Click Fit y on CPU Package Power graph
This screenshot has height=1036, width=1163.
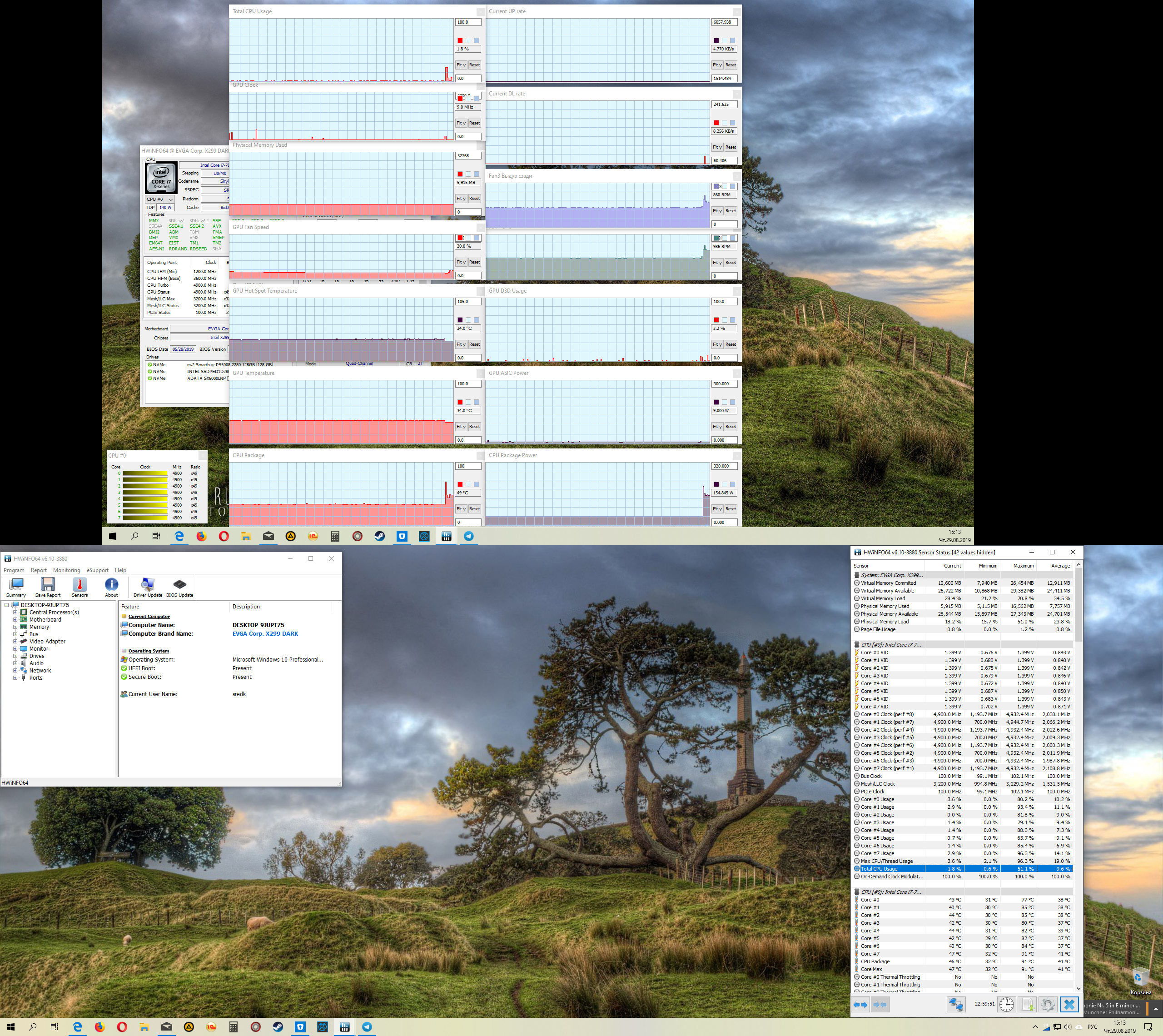tap(717, 509)
